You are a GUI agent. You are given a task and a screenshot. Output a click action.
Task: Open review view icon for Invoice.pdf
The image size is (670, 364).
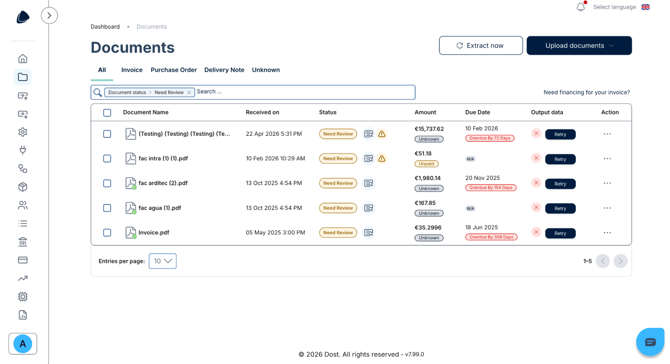[368, 233]
